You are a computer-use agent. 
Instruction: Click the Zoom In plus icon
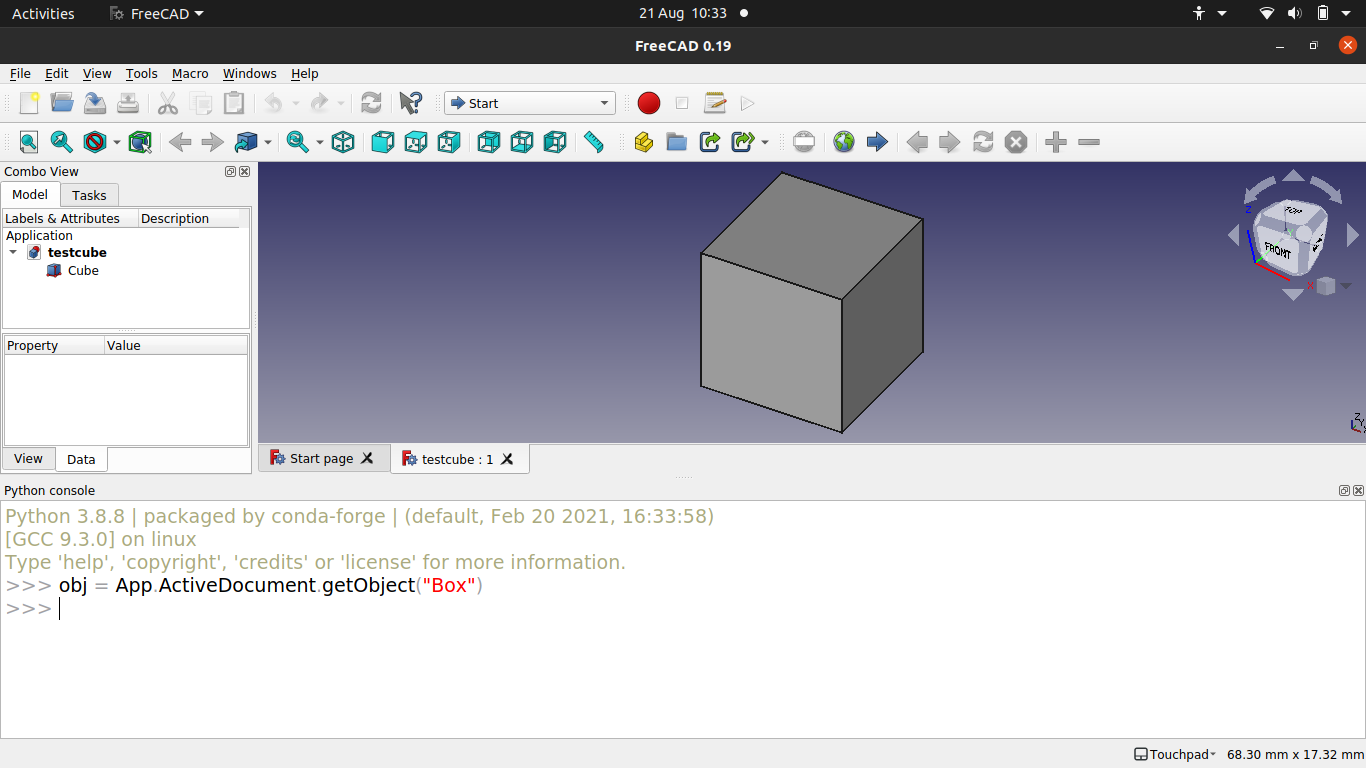tap(1056, 142)
